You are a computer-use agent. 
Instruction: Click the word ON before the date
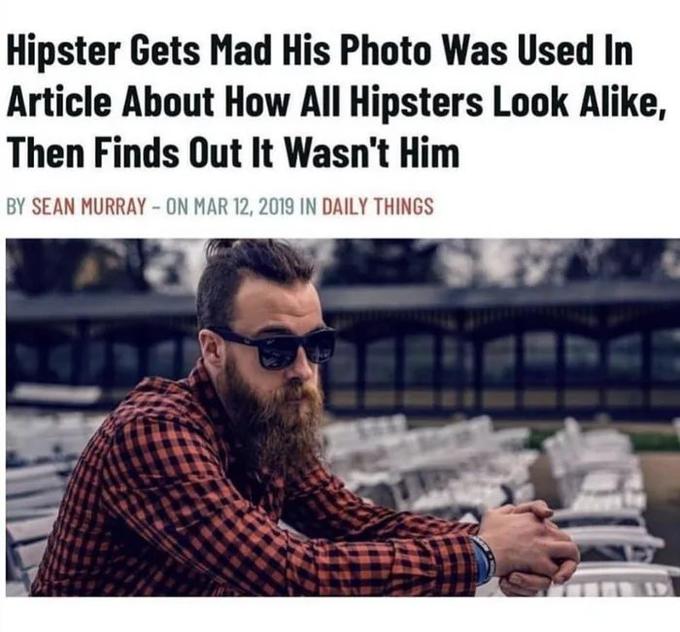[x=177, y=206]
